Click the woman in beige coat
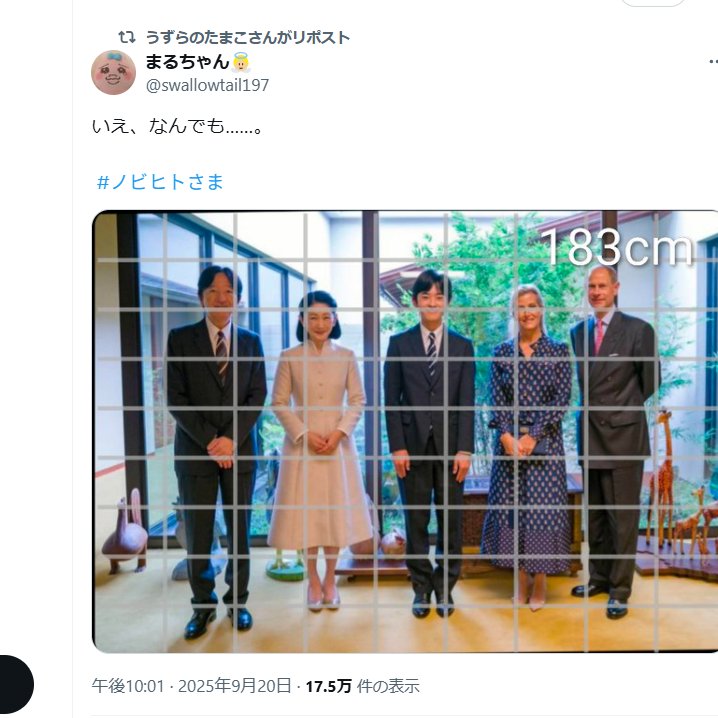 coord(319,450)
